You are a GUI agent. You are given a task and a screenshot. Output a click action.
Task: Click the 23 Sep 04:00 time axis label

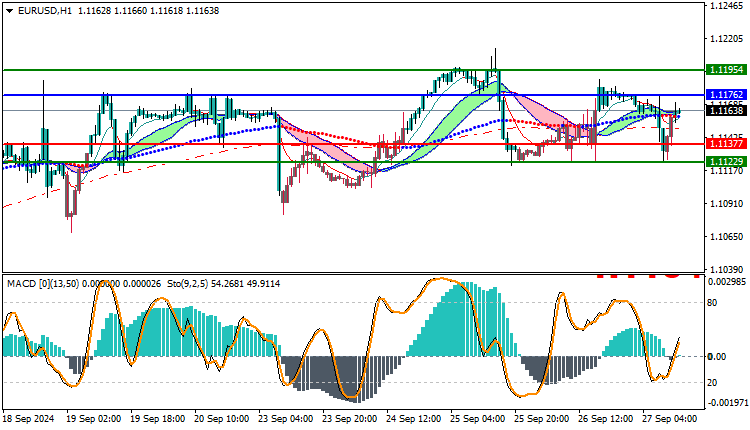pos(286,419)
